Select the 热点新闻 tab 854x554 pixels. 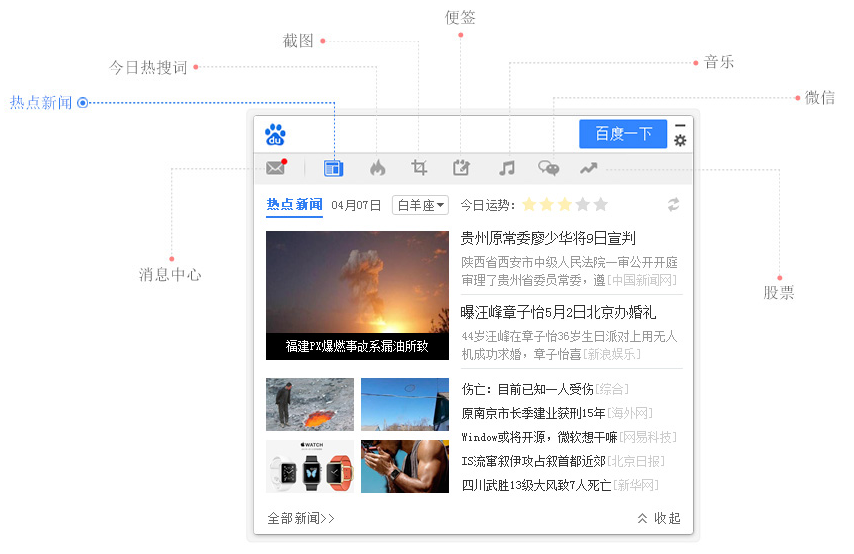tap(294, 205)
